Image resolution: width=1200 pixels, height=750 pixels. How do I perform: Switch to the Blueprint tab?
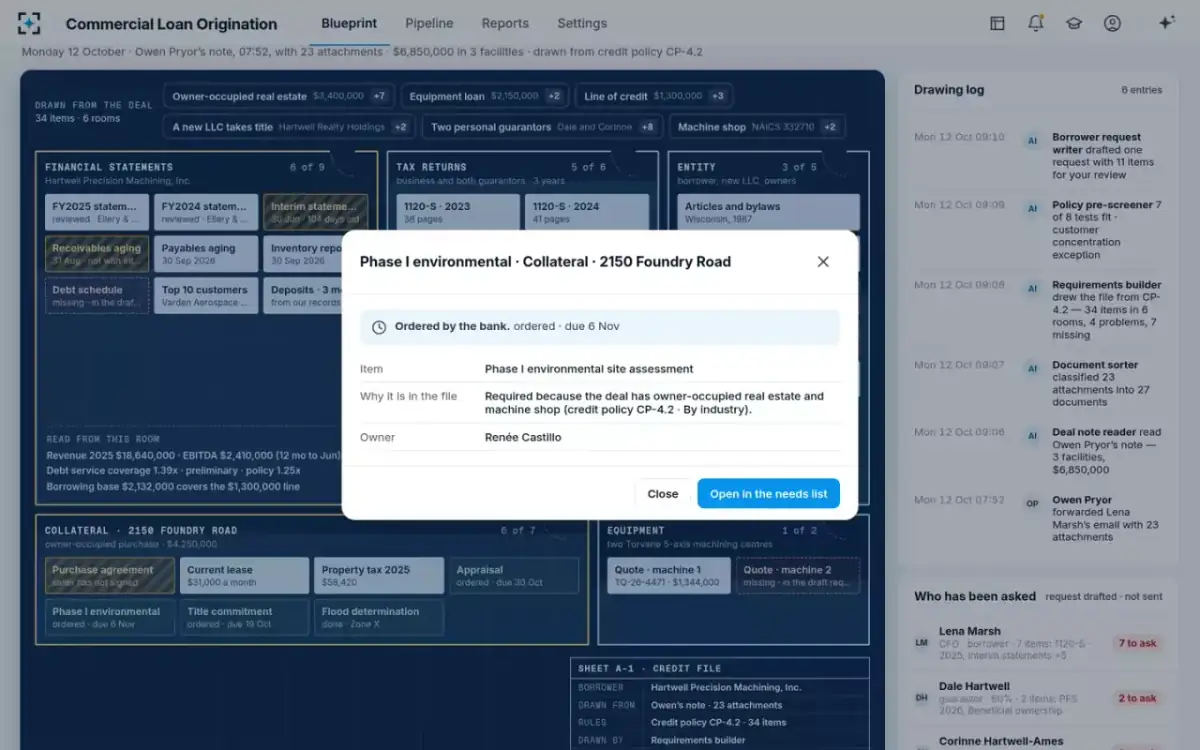click(x=349, y=23)
